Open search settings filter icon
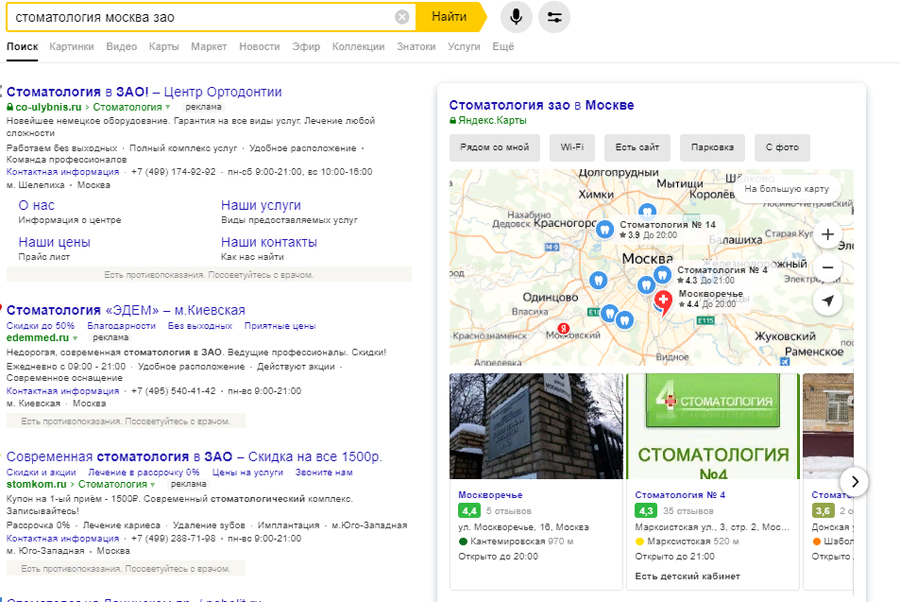 point(555,17)
